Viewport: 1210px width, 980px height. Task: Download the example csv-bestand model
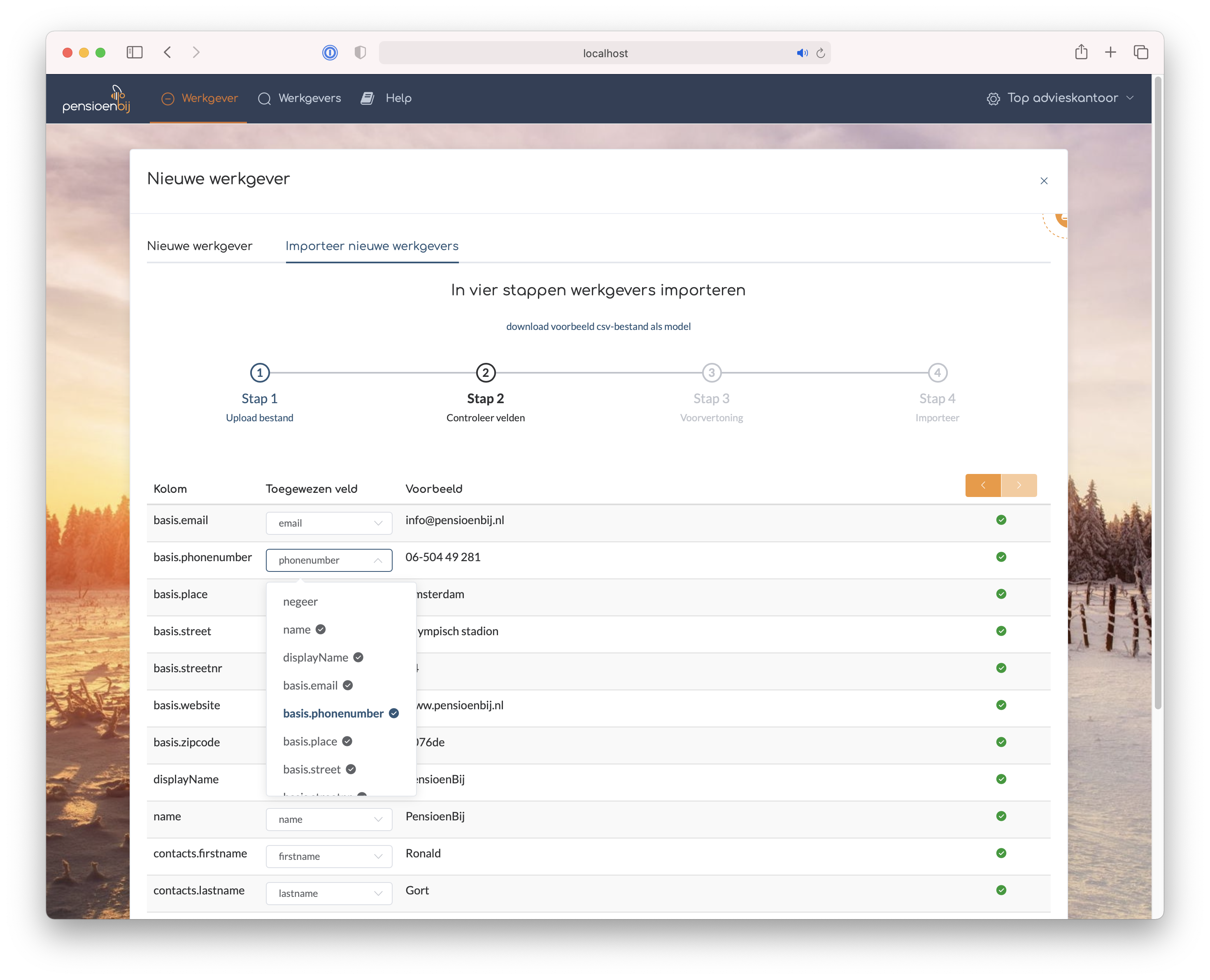[598, 326]
